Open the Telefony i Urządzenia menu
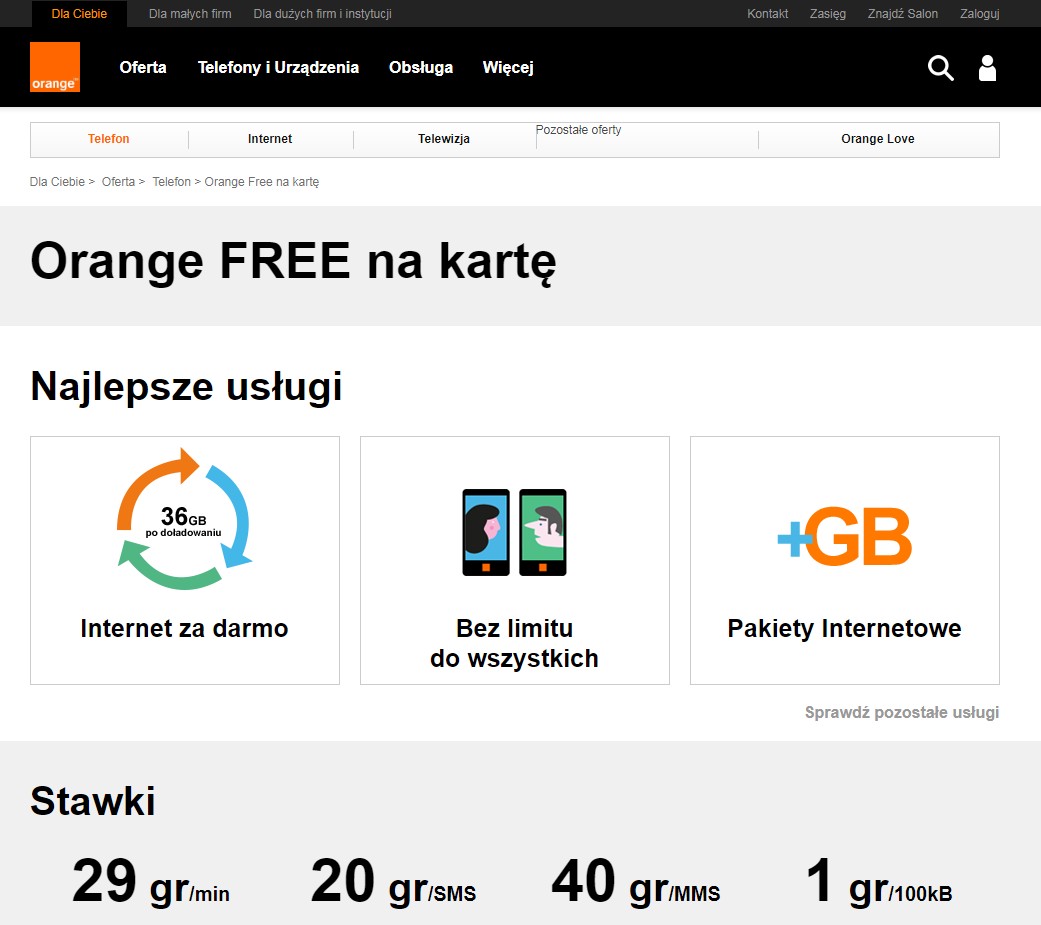Image resolution: width=1041 pixels, height=925 pixels. pyautogui.click(x=278, y=67)
